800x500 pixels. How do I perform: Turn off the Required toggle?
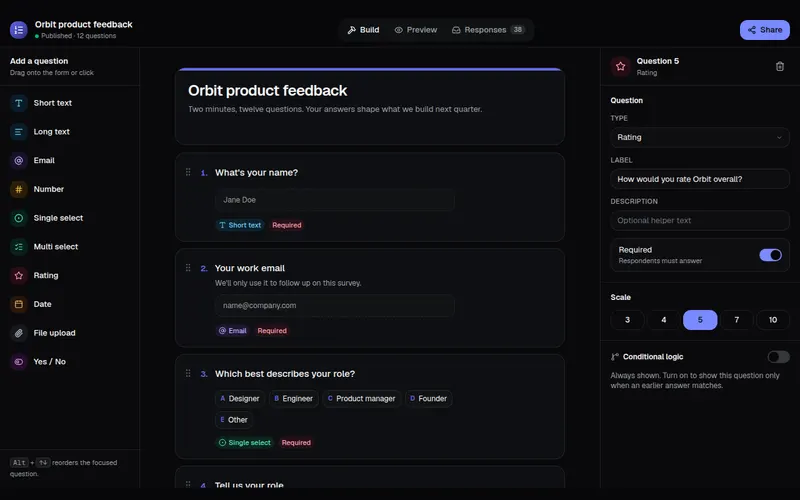[770, 255]
